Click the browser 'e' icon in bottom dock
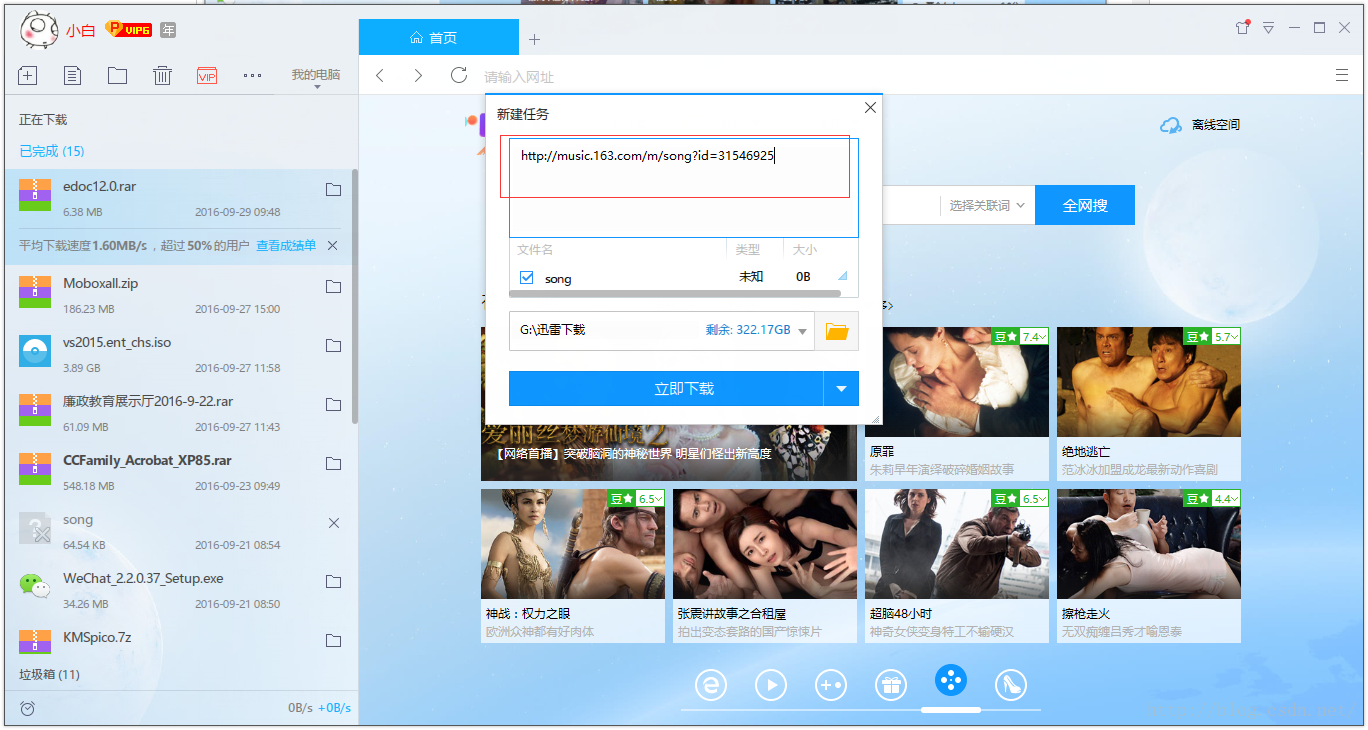Screen dimensions: 1368x730 [x=711, y=685]
